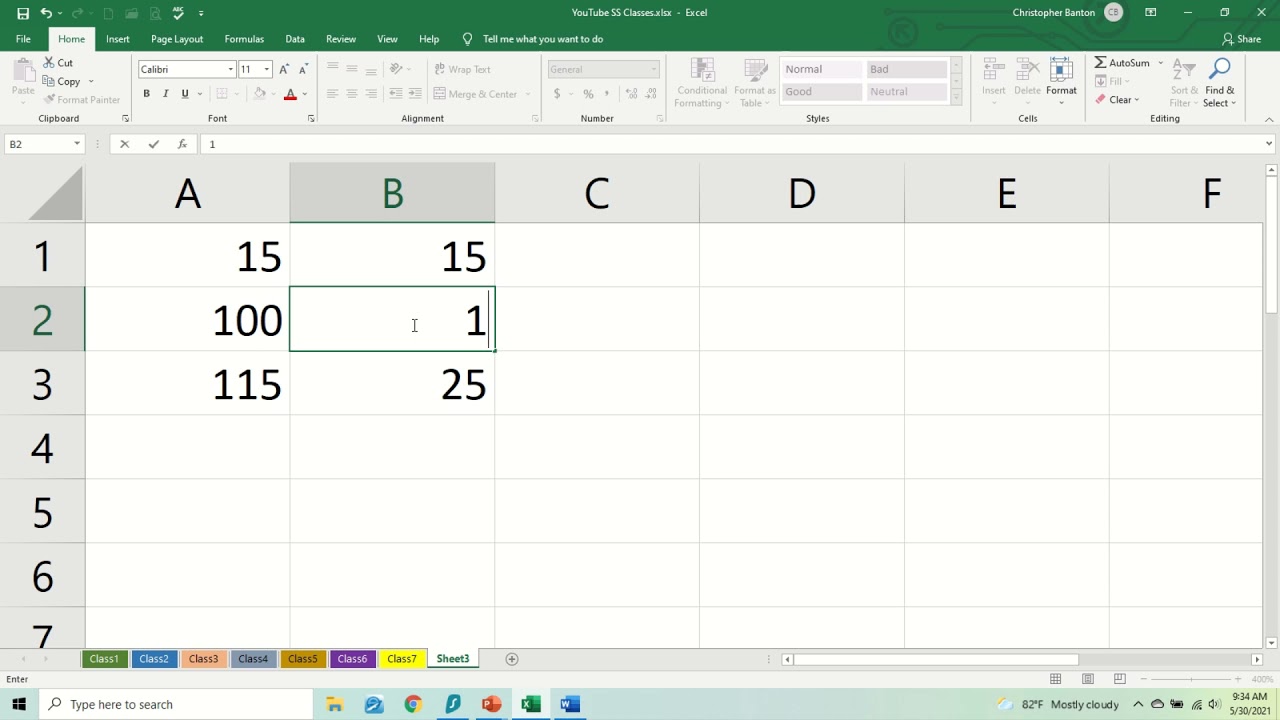Toggle Bold formatting
Screen dimensions: 1280x720
pos(146,94)
